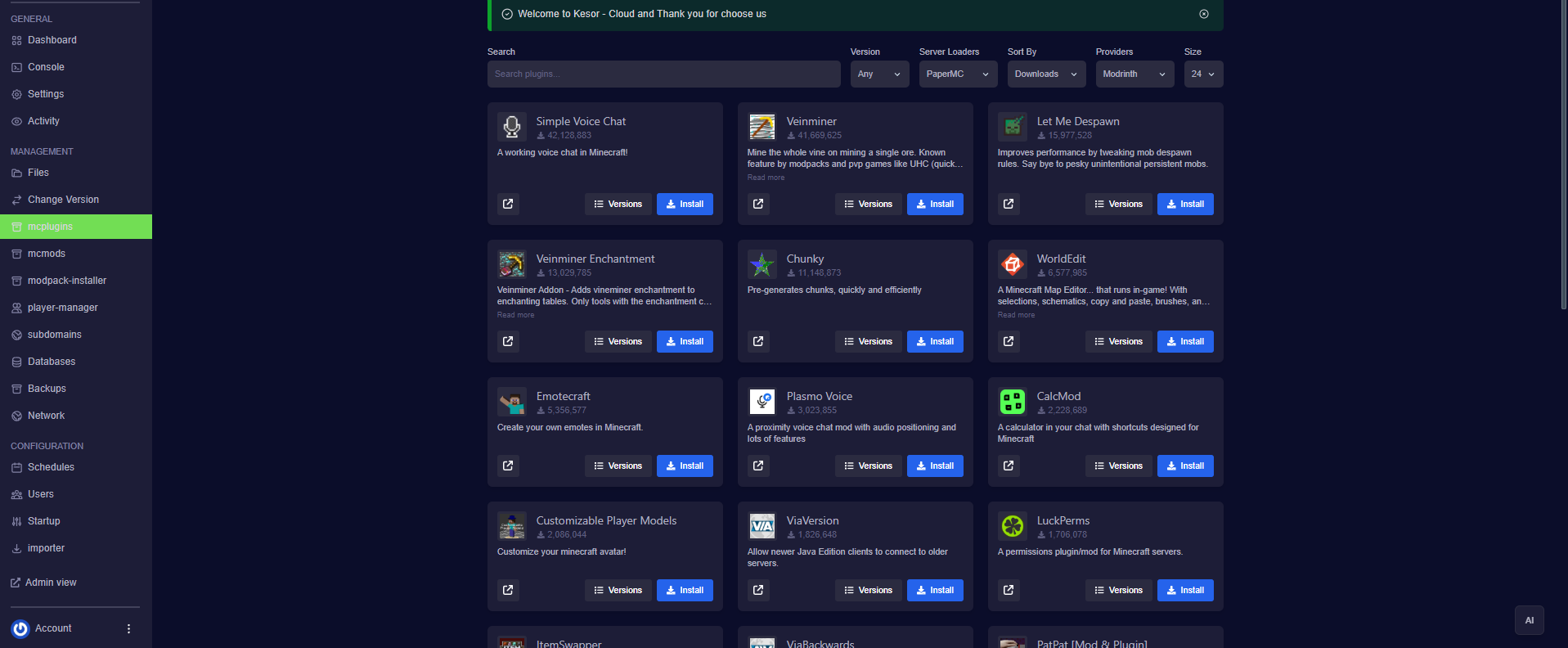Viewport: 1568px width, 648px height.
Task: Select mcplugins in the sidebar
Action: 76,227
